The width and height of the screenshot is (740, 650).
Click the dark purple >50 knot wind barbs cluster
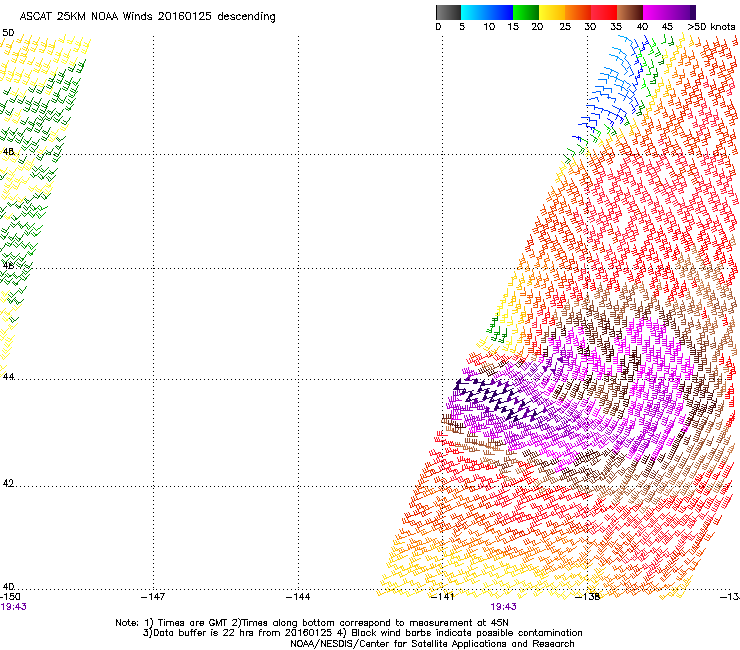(498, 400)
